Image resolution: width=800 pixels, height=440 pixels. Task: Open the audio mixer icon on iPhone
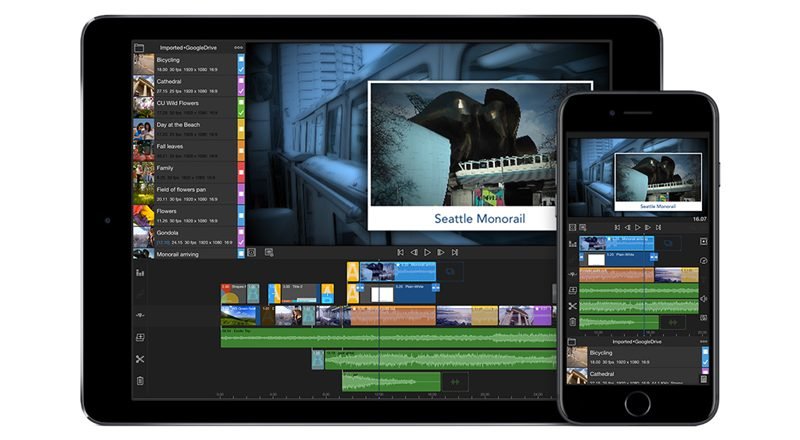[572, 244]
